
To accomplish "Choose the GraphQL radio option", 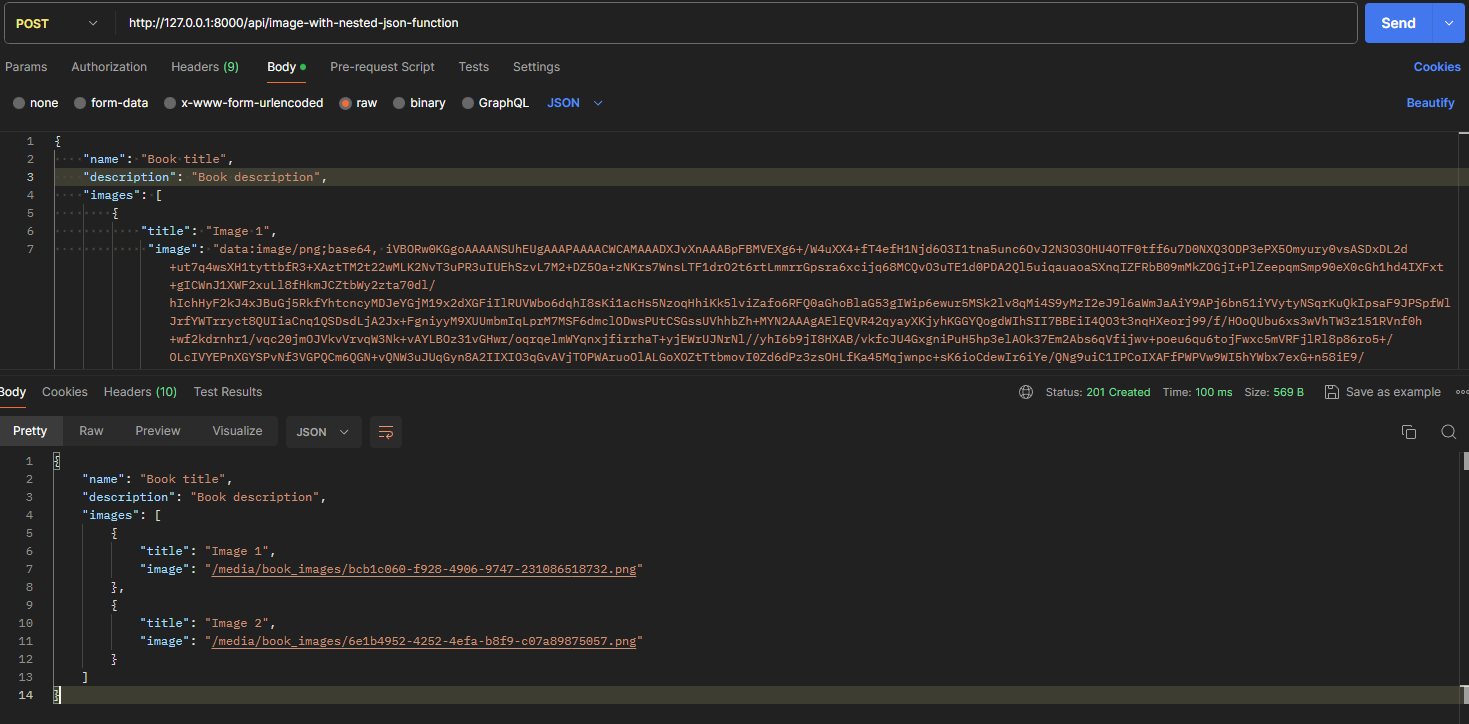I will pos(468,103).
